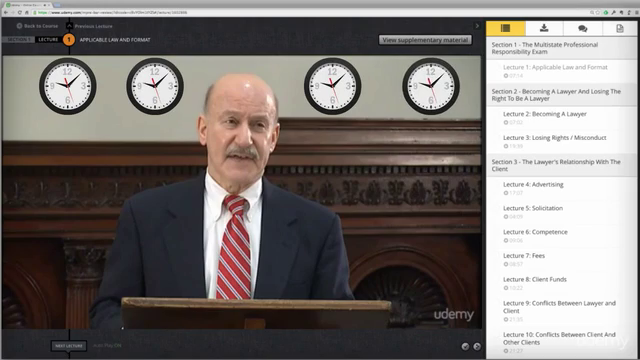640x360 pixels.
Task: Open Lecture 3: Losing Rights / Misconduct
Action: coord(561,142)
